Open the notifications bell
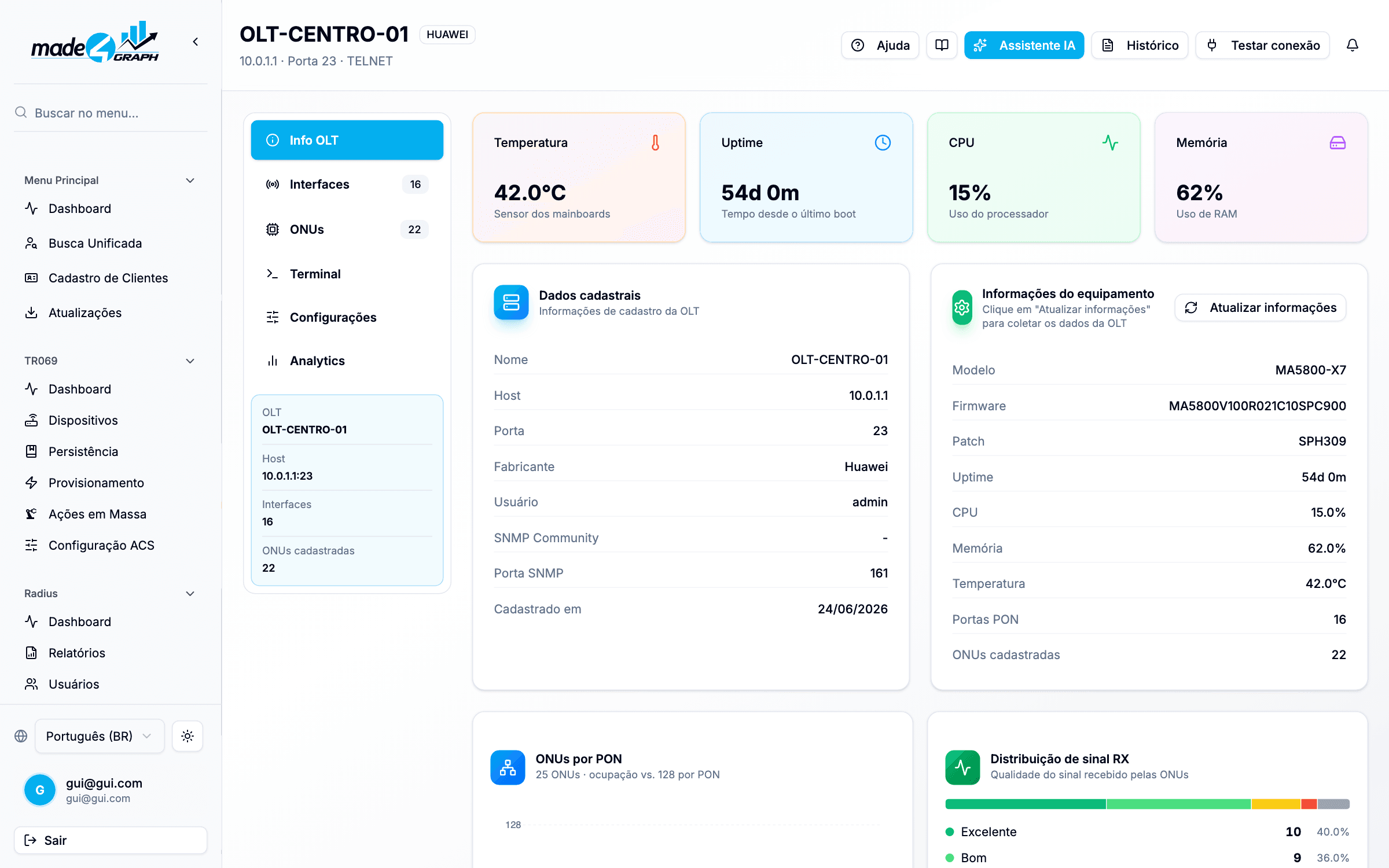This screenshot has height=868, width=1389. 1352,45
